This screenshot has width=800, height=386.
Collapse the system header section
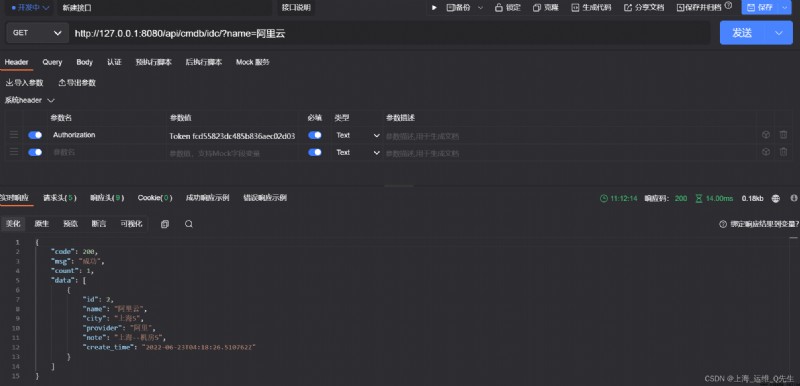tap(30, 100)
